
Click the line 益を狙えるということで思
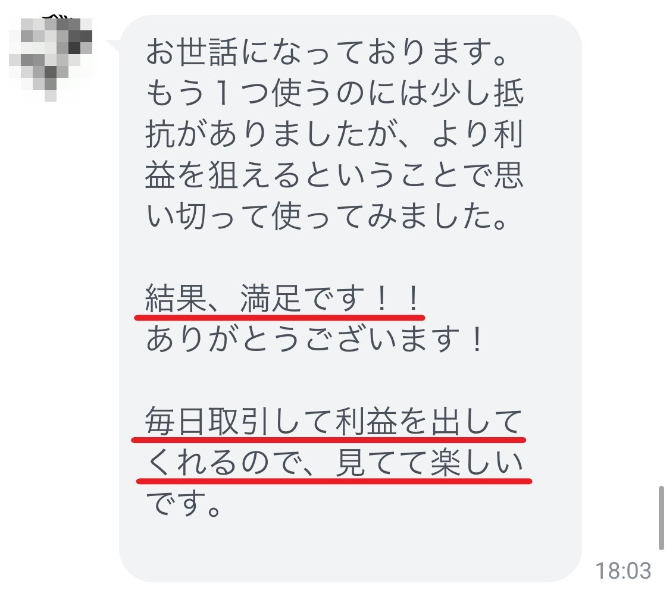pyautogui.click(x=335, y=176)
